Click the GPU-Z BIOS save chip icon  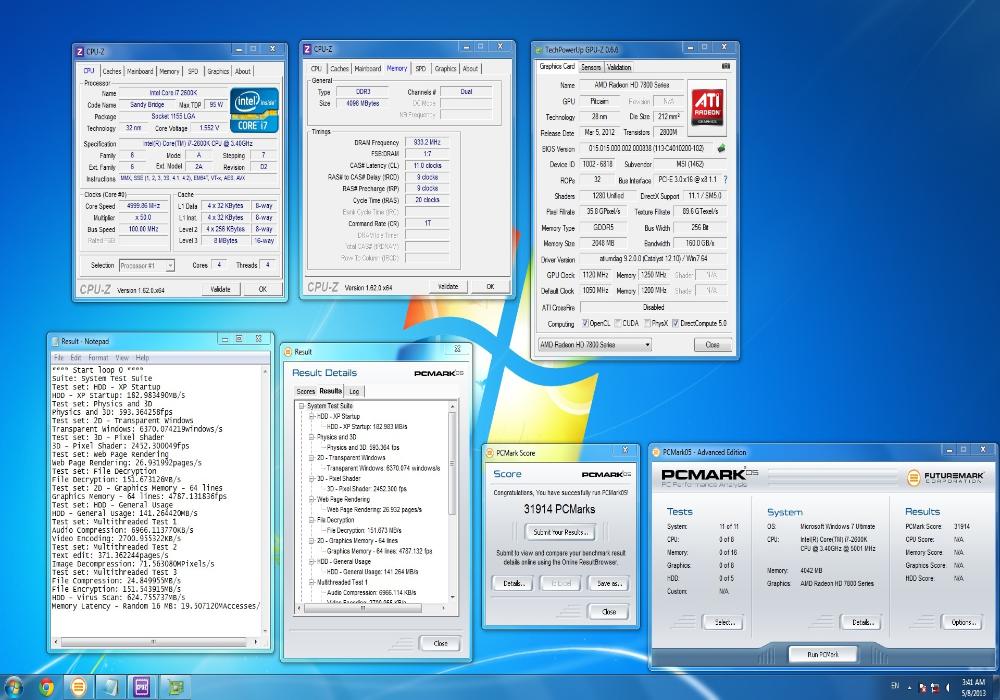point(721,148)
